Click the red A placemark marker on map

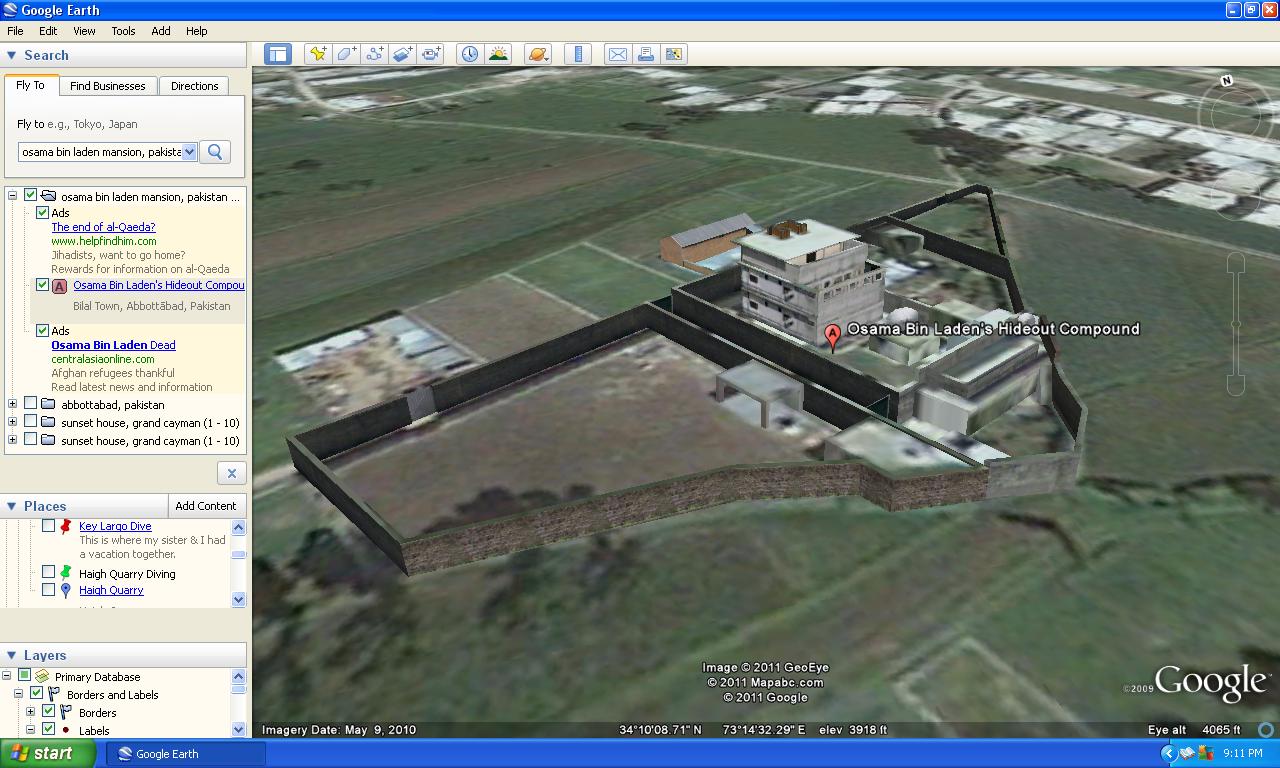click(832, 335)
